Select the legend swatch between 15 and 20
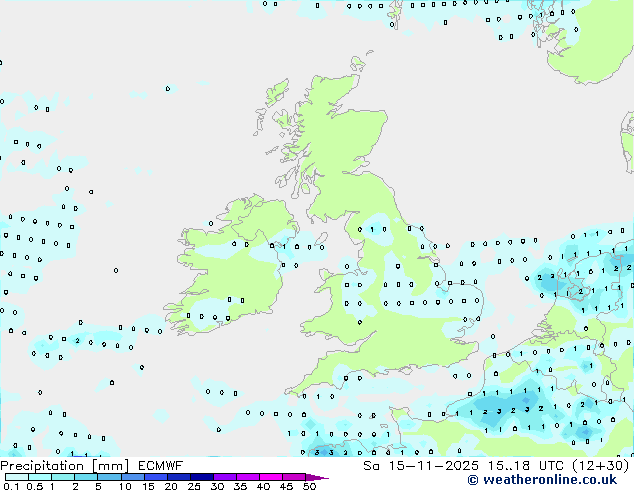634x490 pixels. (156, 477)
